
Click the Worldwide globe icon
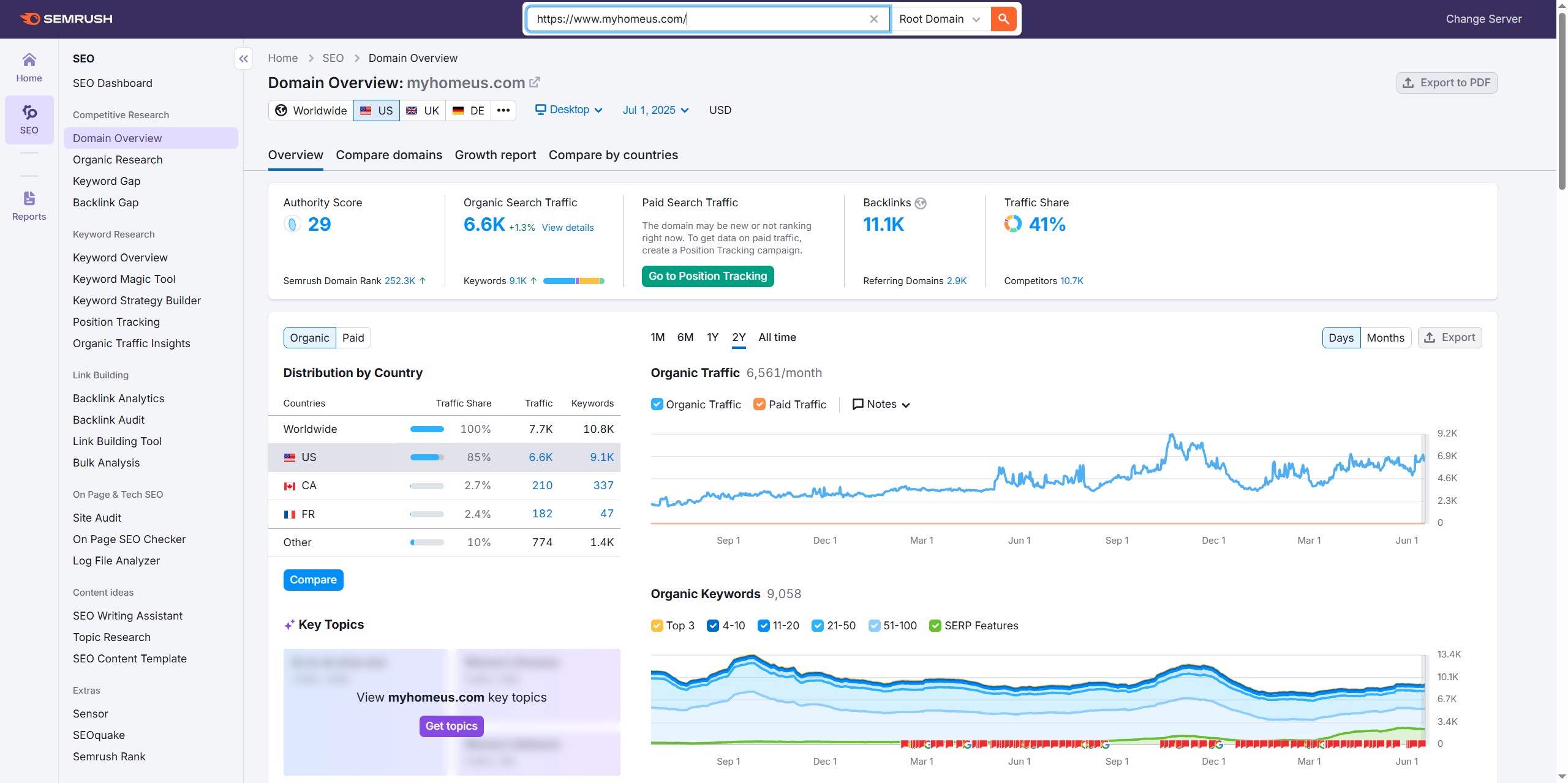(281, 110)
